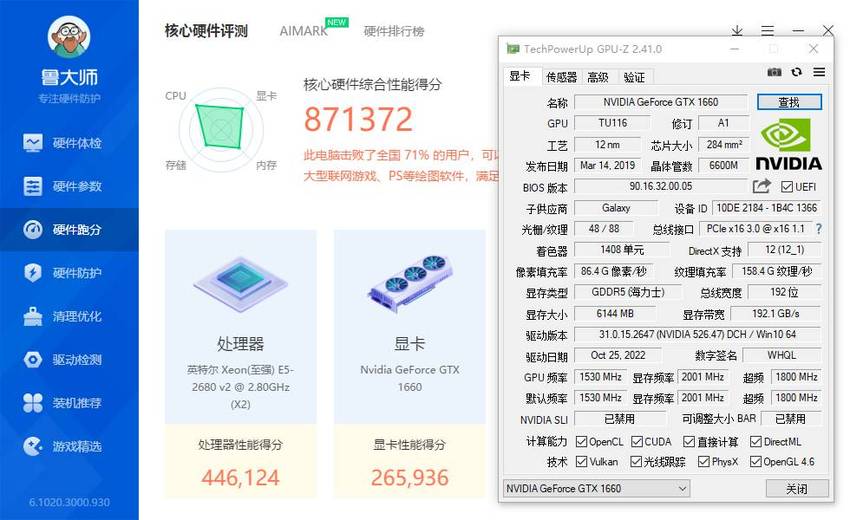This screenshot has width=850, height=520.
Task: Click the 关闭 button in GPU-Z
Action: [x=797, y=489]
